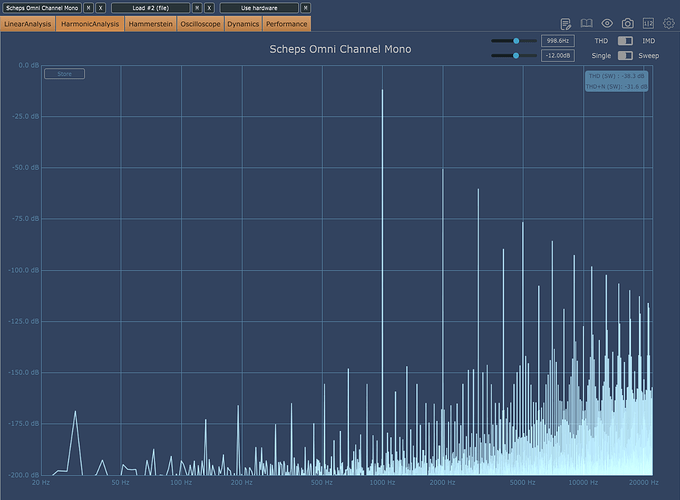
Task: Click the 0.0 dB axis label
Action: click(29, 65)
